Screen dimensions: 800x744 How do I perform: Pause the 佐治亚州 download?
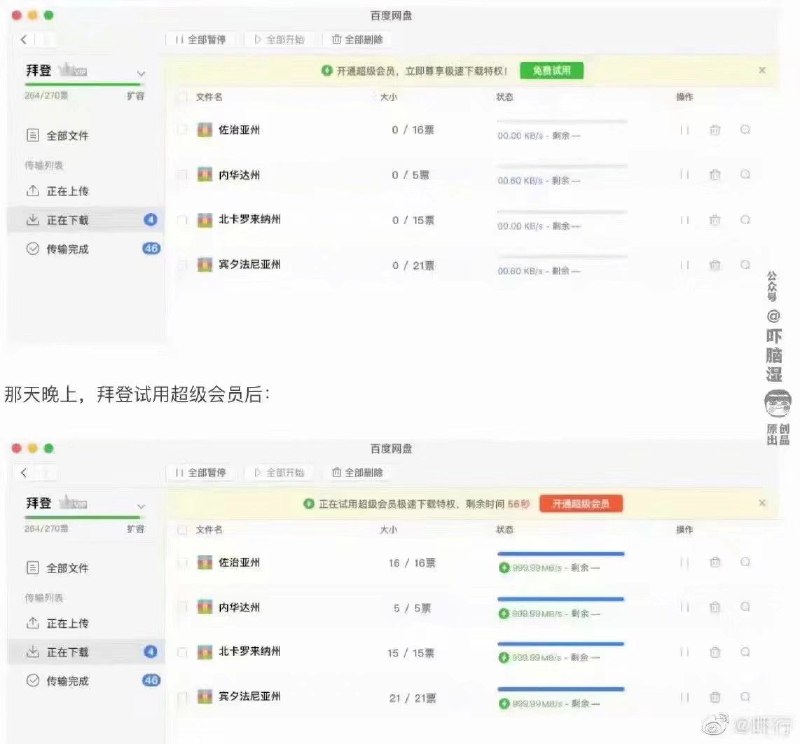(685, 130)
